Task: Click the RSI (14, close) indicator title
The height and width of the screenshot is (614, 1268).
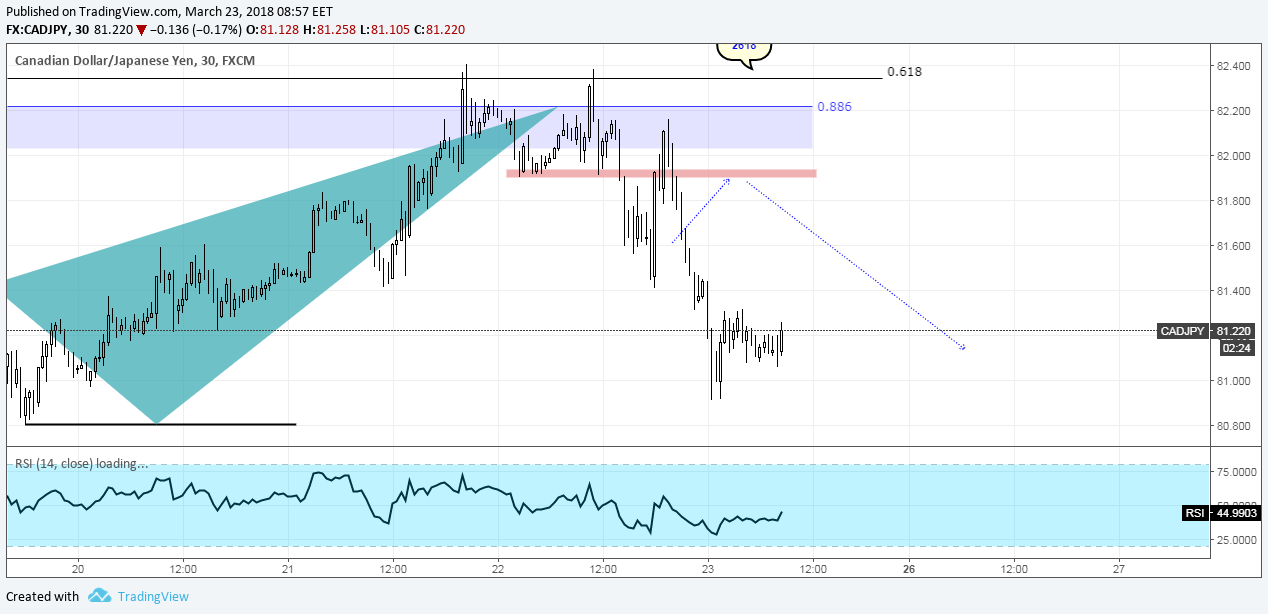Action: tap(80, 464)
